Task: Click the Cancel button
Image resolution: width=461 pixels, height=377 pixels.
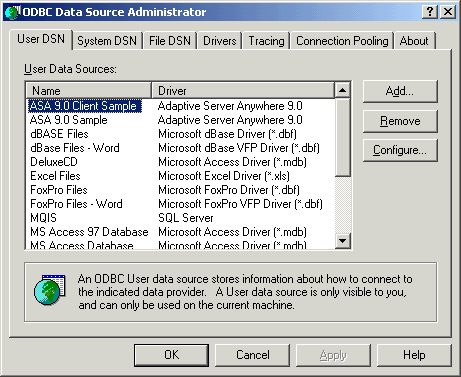Action: click(x=253, y=355)
